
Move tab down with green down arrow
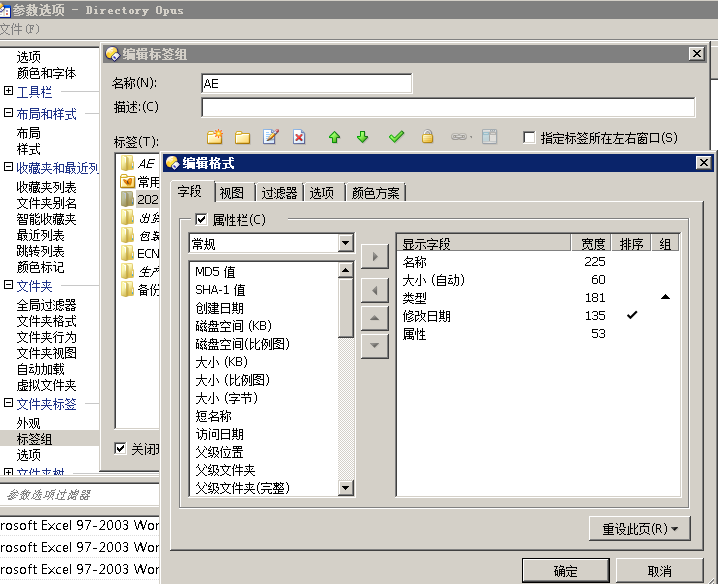[363, 137]
